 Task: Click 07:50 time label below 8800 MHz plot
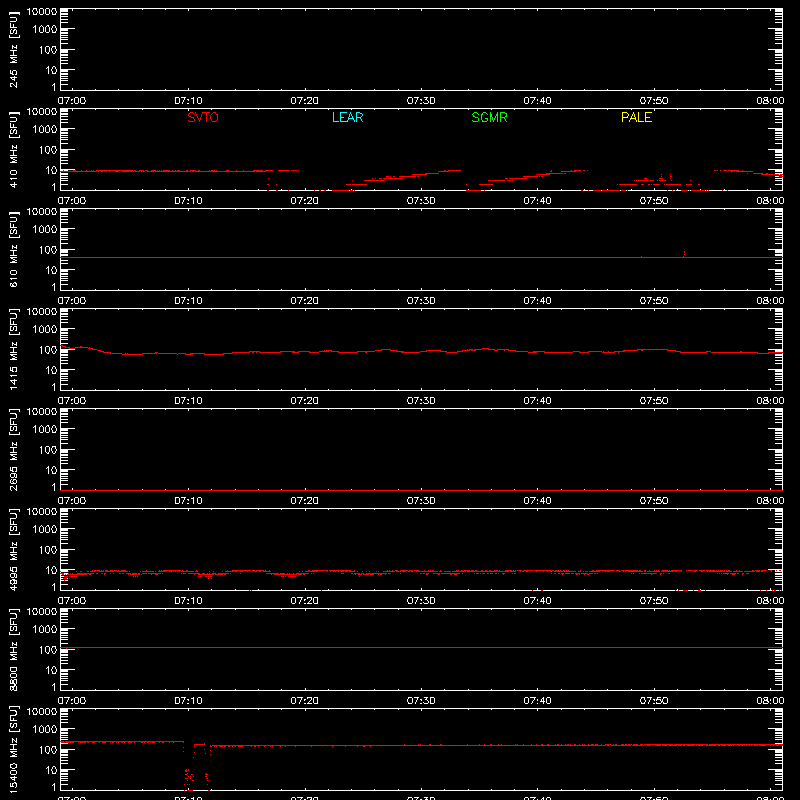(x=654, y=701)
